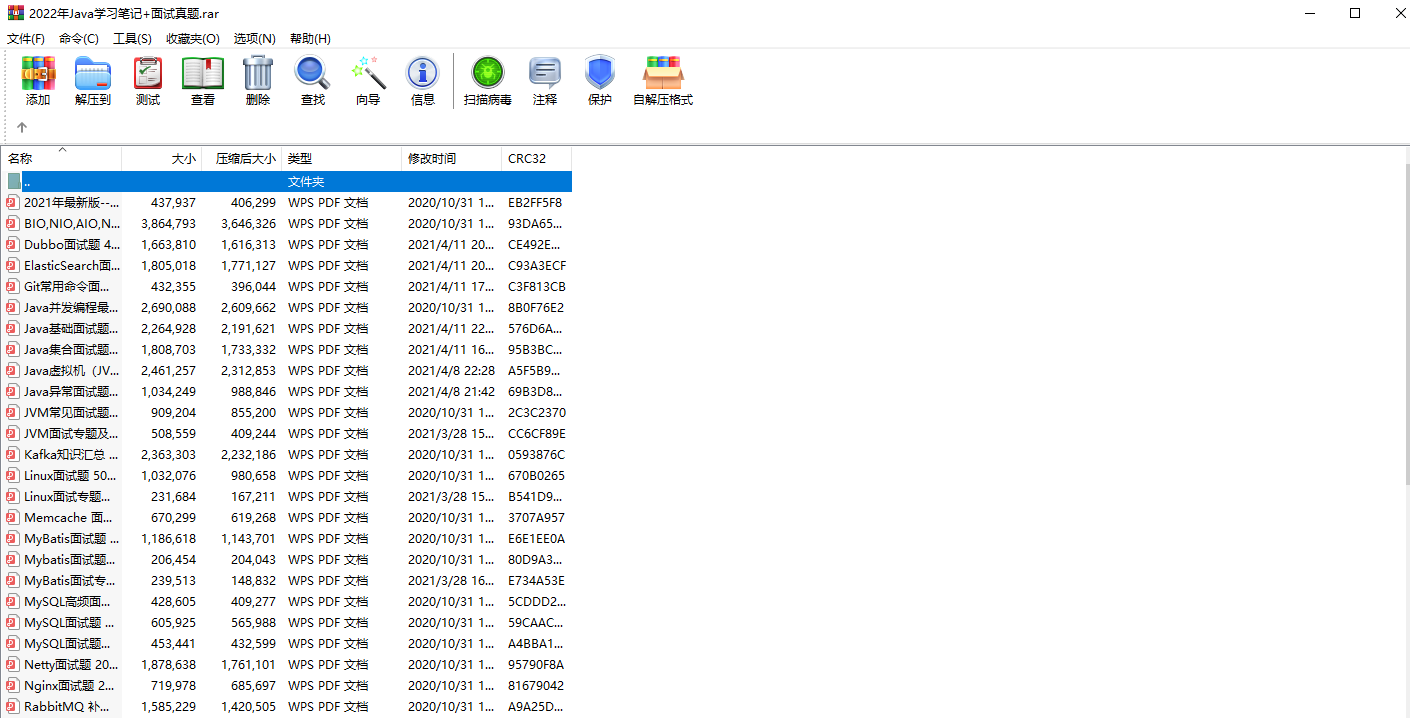The image size is (1410, 718).
Task: Click PDF icon of Dubbo面试题 file
Action: 12,244
